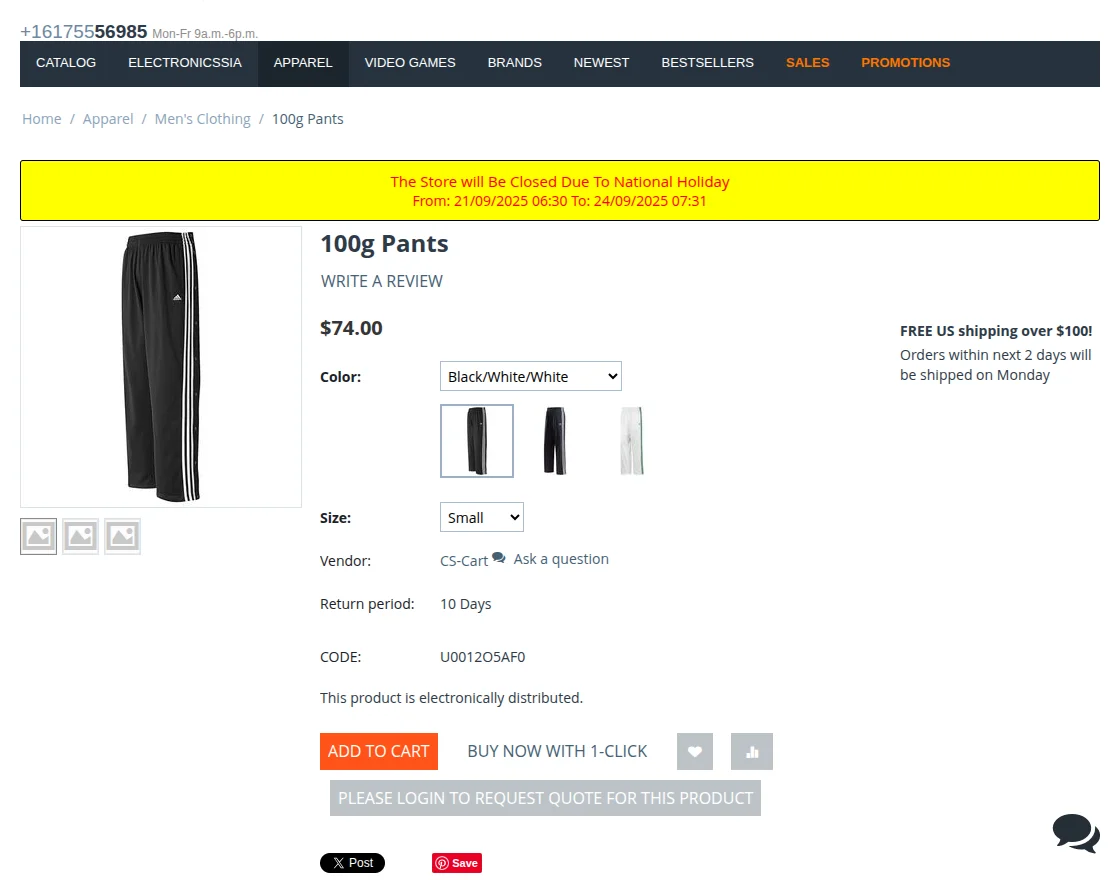Visit the CS-Cart vendor page
The height and width of the screenshot is (880, 1120).
pos(462,561)
